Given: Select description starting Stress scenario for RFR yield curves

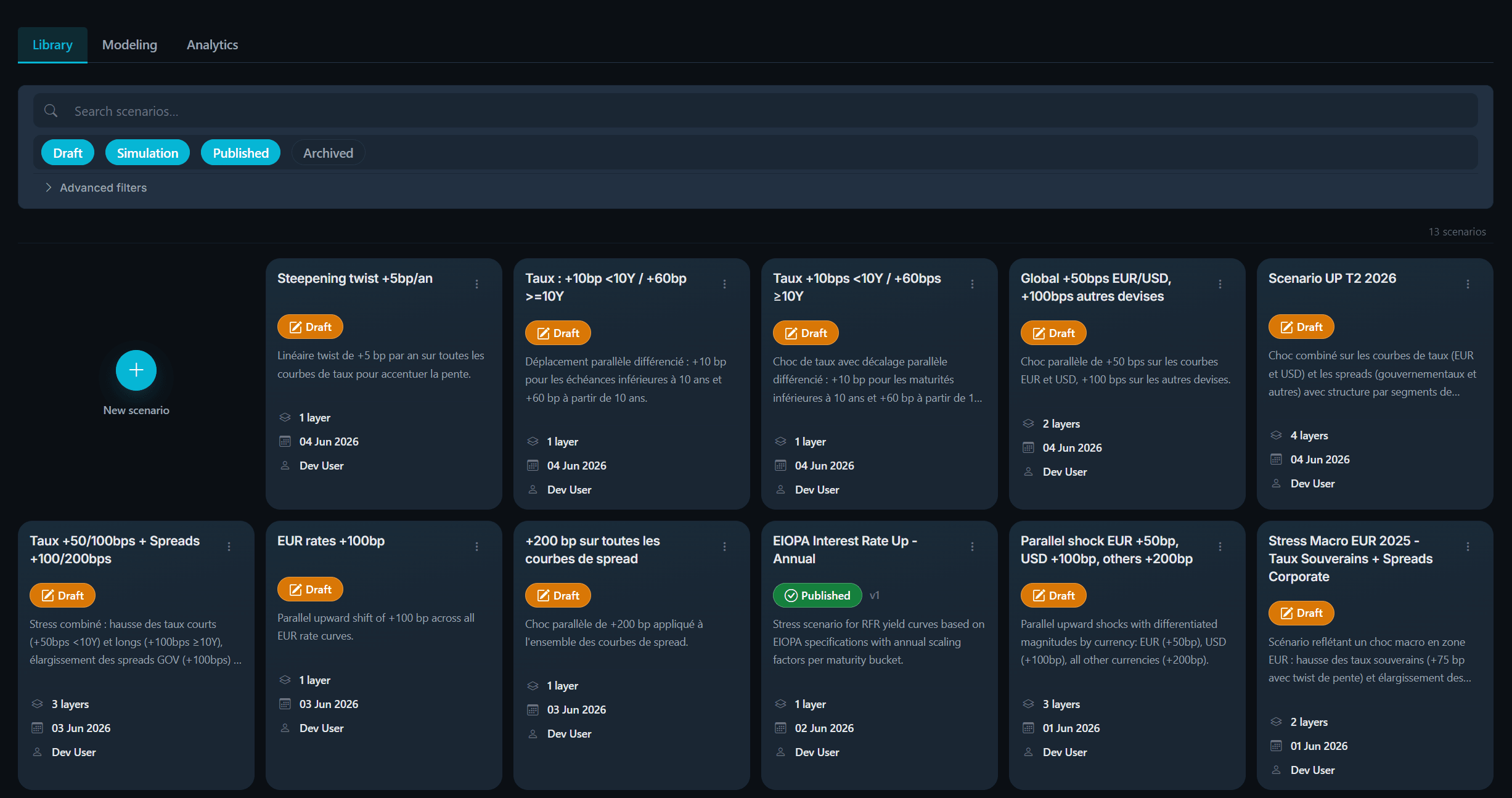Looking at the screenshot, I should [878, 642].
